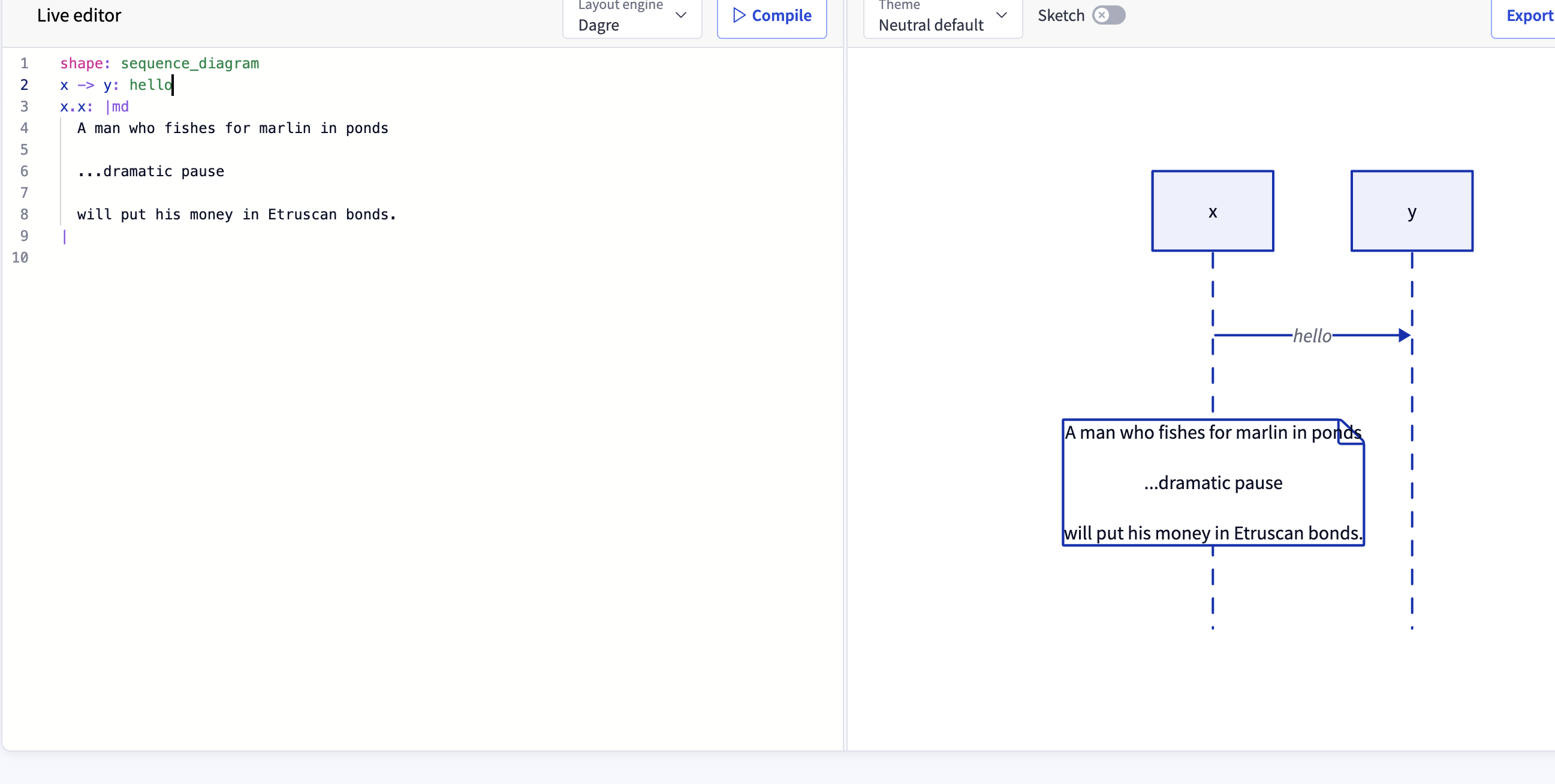Click line 8 will put his money text
The width and height of the screenshot is (1555, 784).
[x=236, y=214]
